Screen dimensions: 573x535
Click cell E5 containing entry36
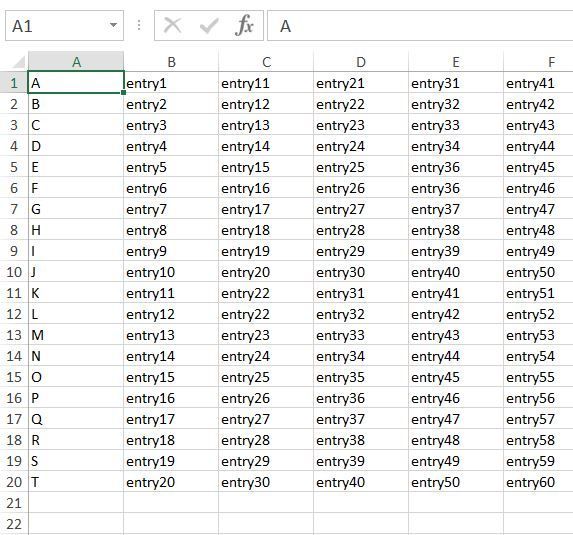pyautogui.click(x=456, y=167)
